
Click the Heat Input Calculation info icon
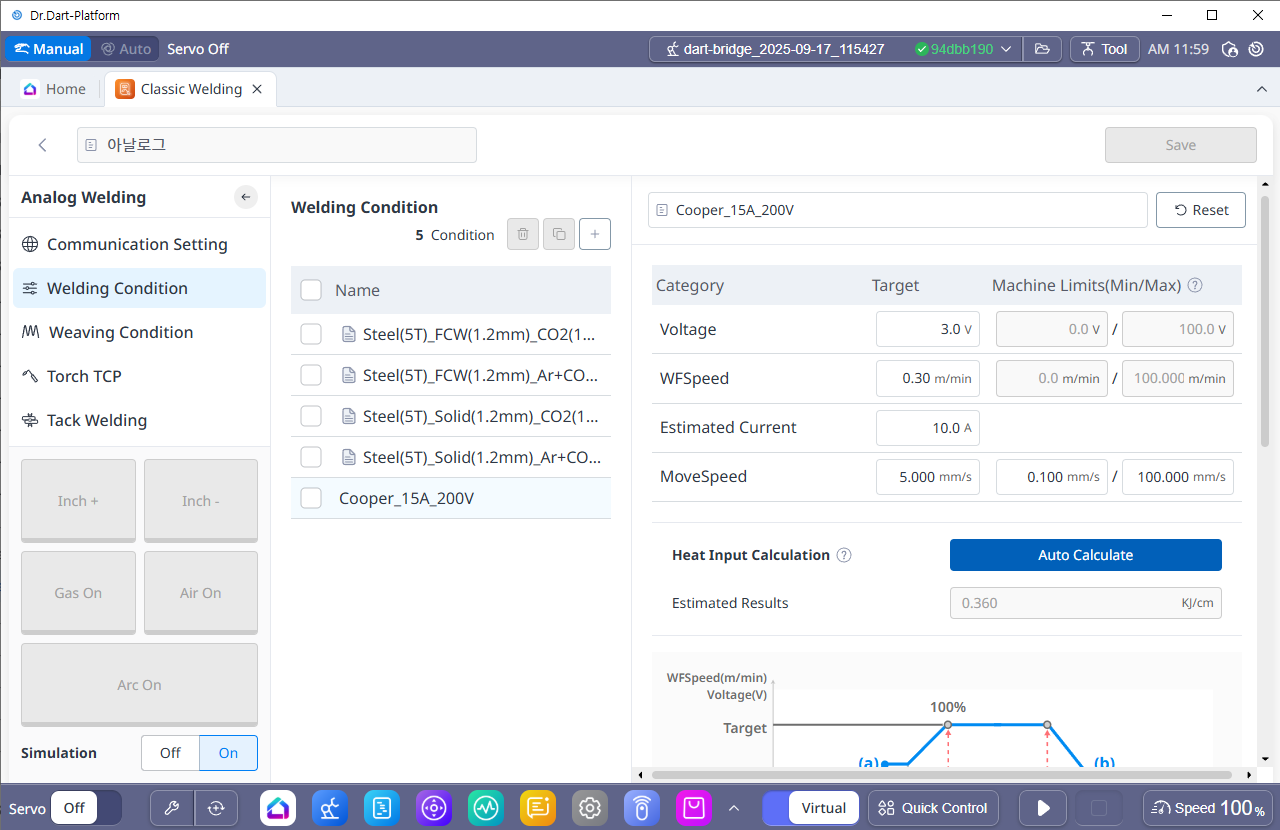844,555
